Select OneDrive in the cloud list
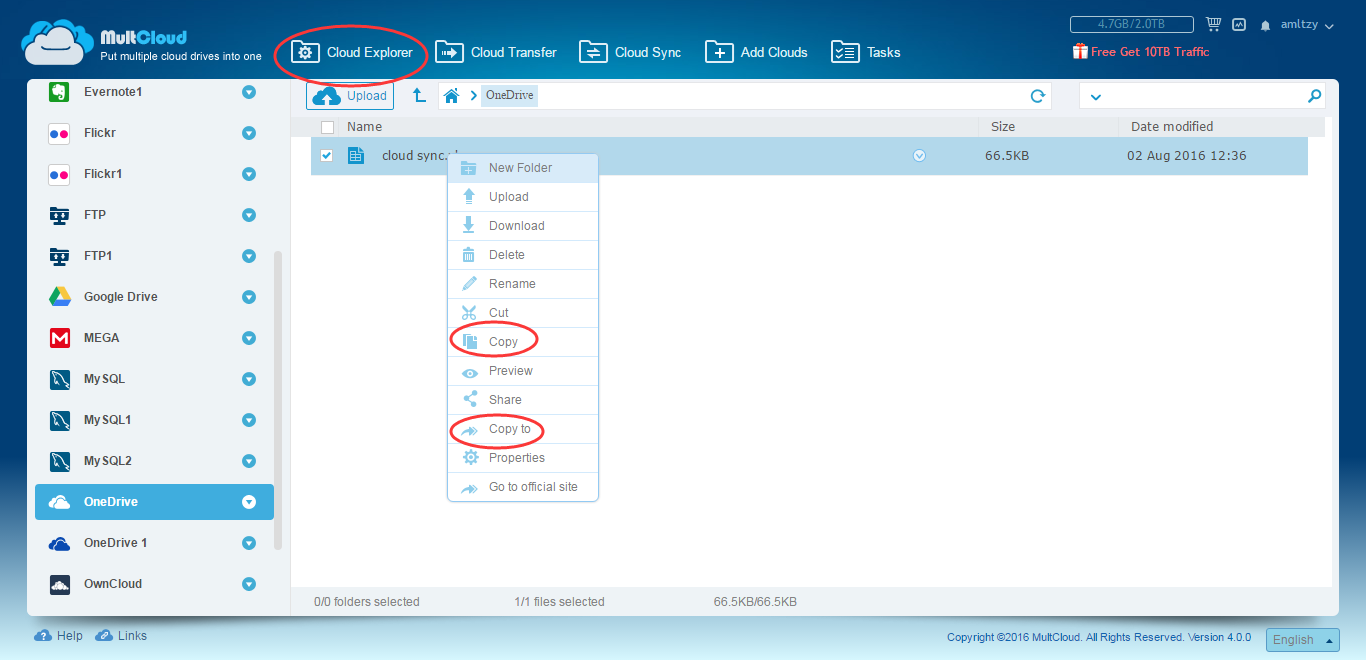 [x=154, y=502]
